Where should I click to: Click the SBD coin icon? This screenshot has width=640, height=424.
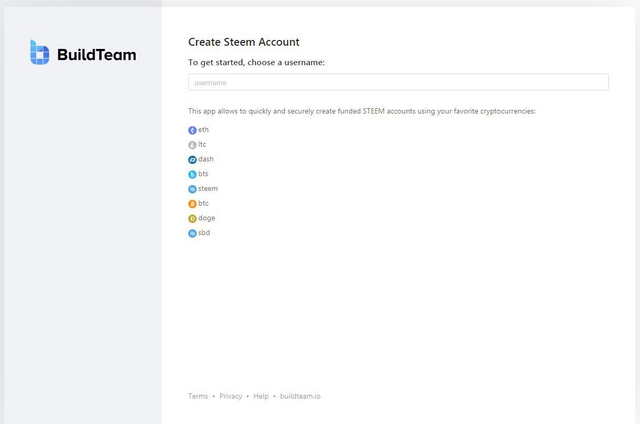(192, 233)
